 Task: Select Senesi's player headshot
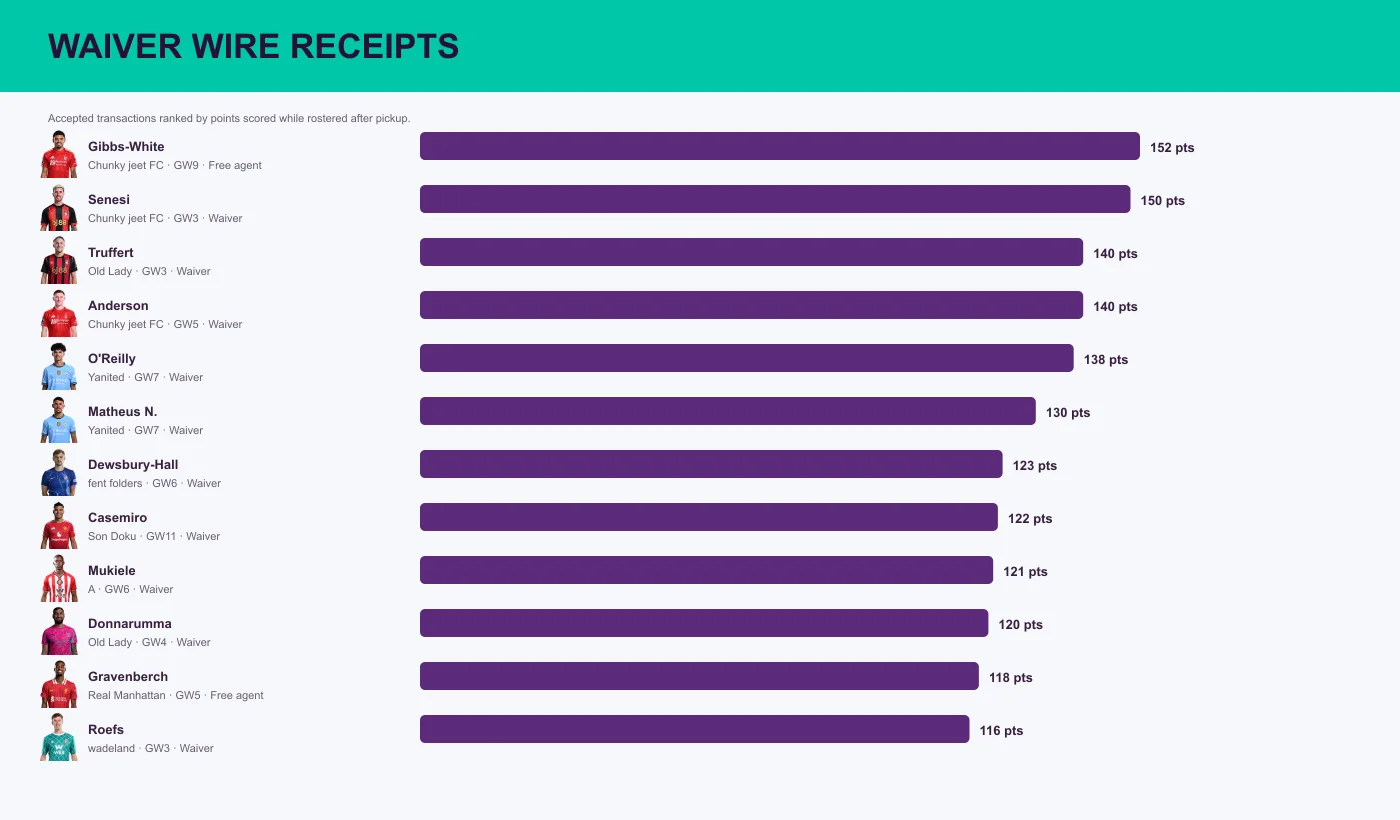coord(59,207)
